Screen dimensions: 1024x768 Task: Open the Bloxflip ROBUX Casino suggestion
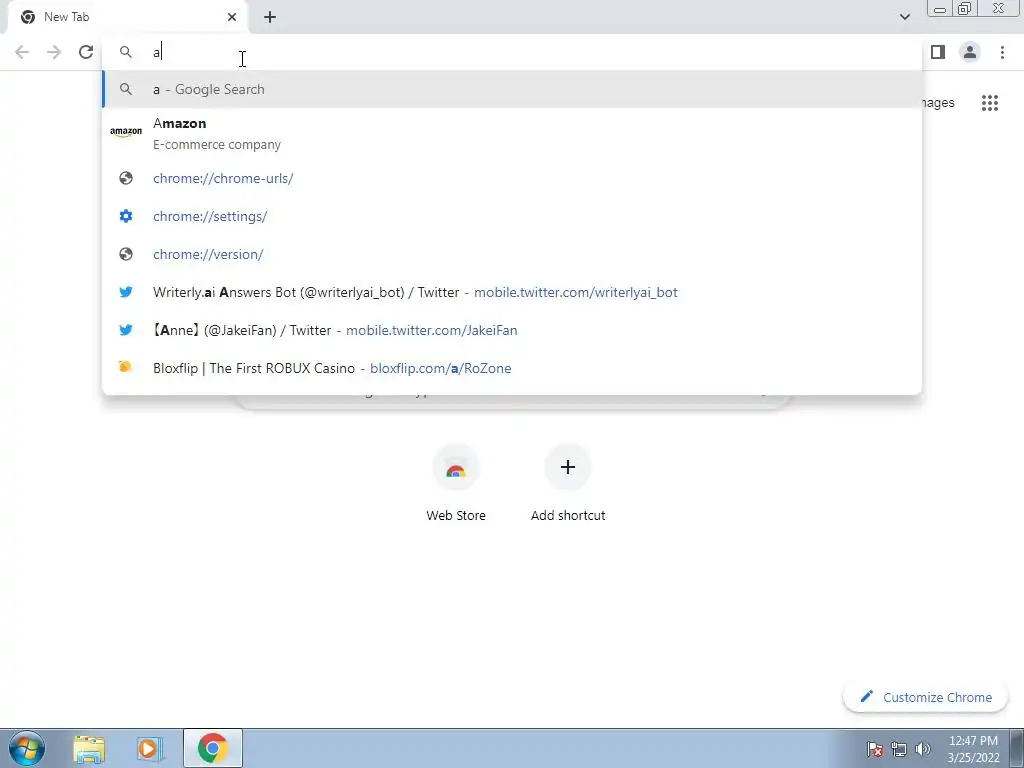click(512, 368)
